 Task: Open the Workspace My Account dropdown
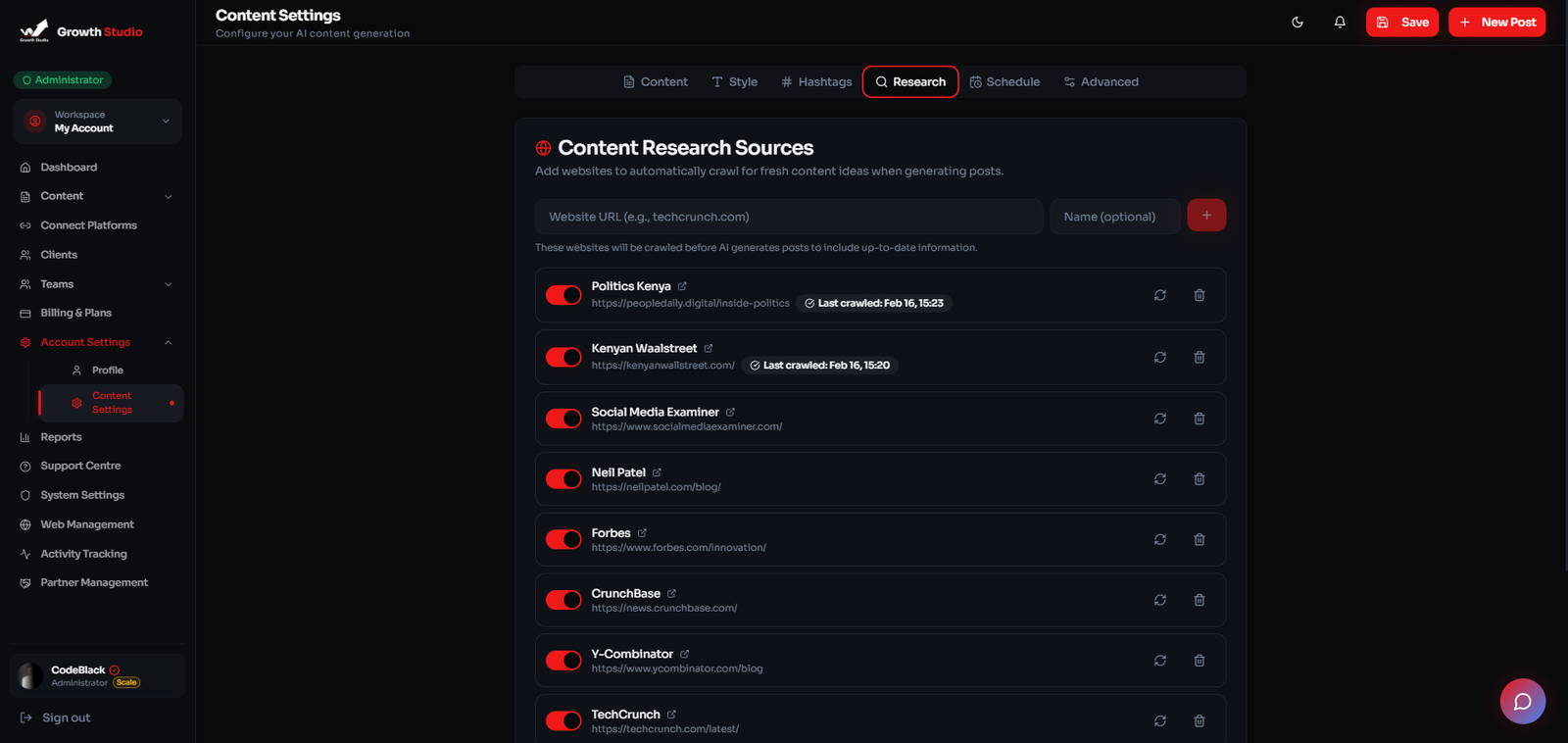pyautogui.click(x=98, y=122)
